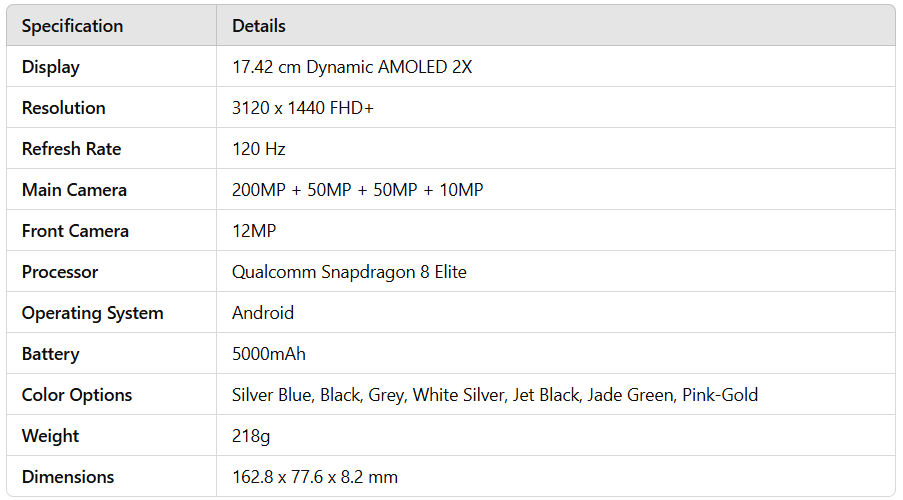
Task: Select the Operating System label
Action: pyautogui.click(x=92, y=313)
